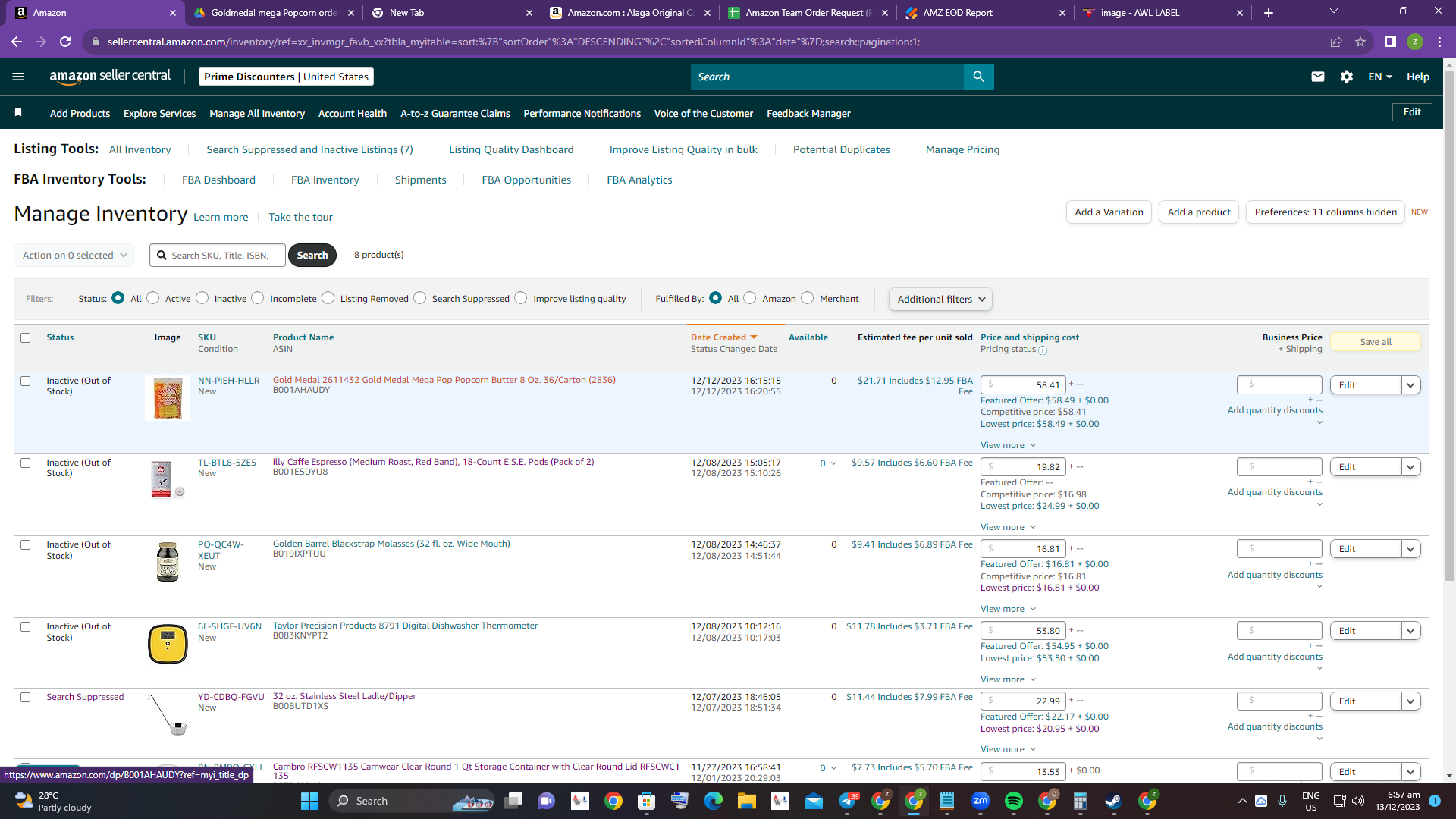Choose Search Suppressed status filter radio
The height and width of the screenshot is (819, 1456).
tap(420, 298)
